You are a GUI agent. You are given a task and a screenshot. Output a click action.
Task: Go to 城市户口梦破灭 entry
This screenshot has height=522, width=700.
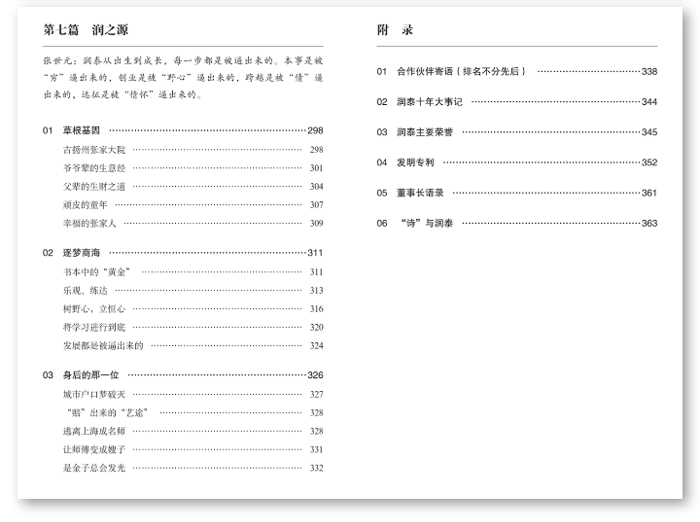coord(94,394)
